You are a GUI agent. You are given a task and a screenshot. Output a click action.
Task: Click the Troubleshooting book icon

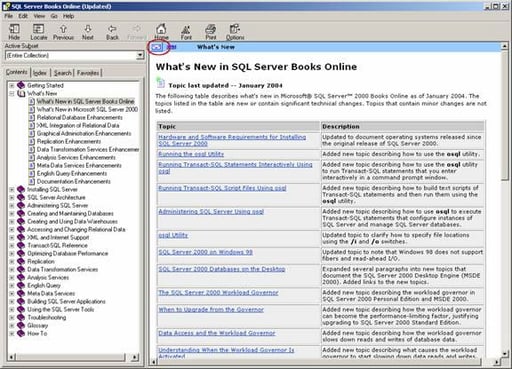(21, 317)
